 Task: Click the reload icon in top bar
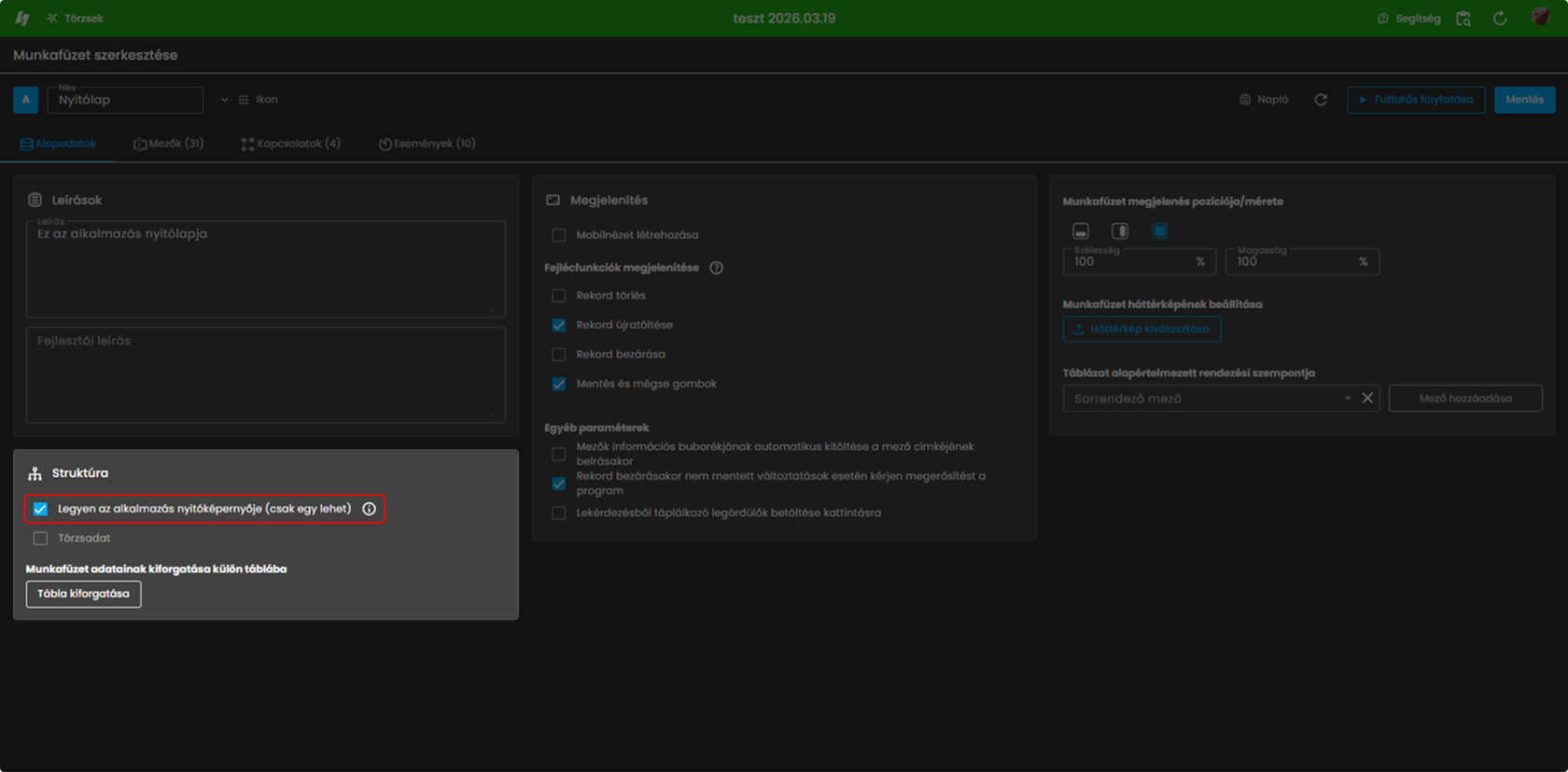point(1500,19)
